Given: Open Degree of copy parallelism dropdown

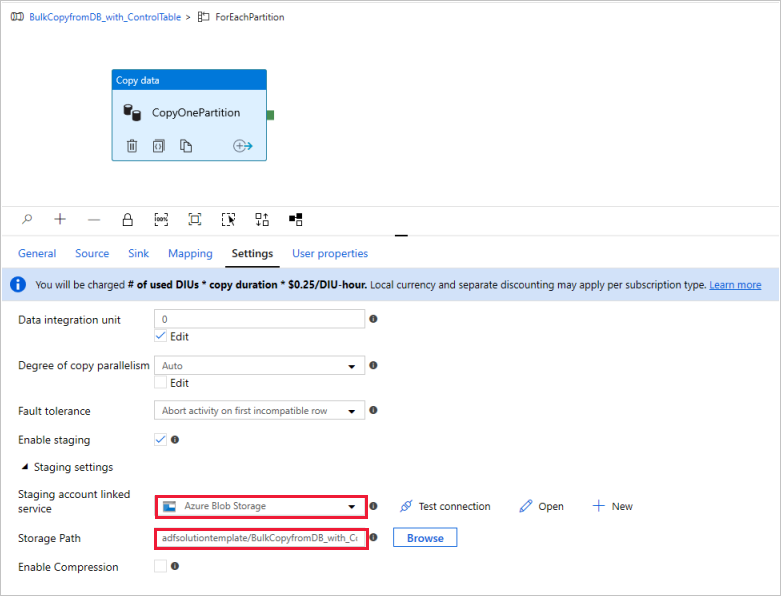Looking at the screenshot, I should pos(260,365).
